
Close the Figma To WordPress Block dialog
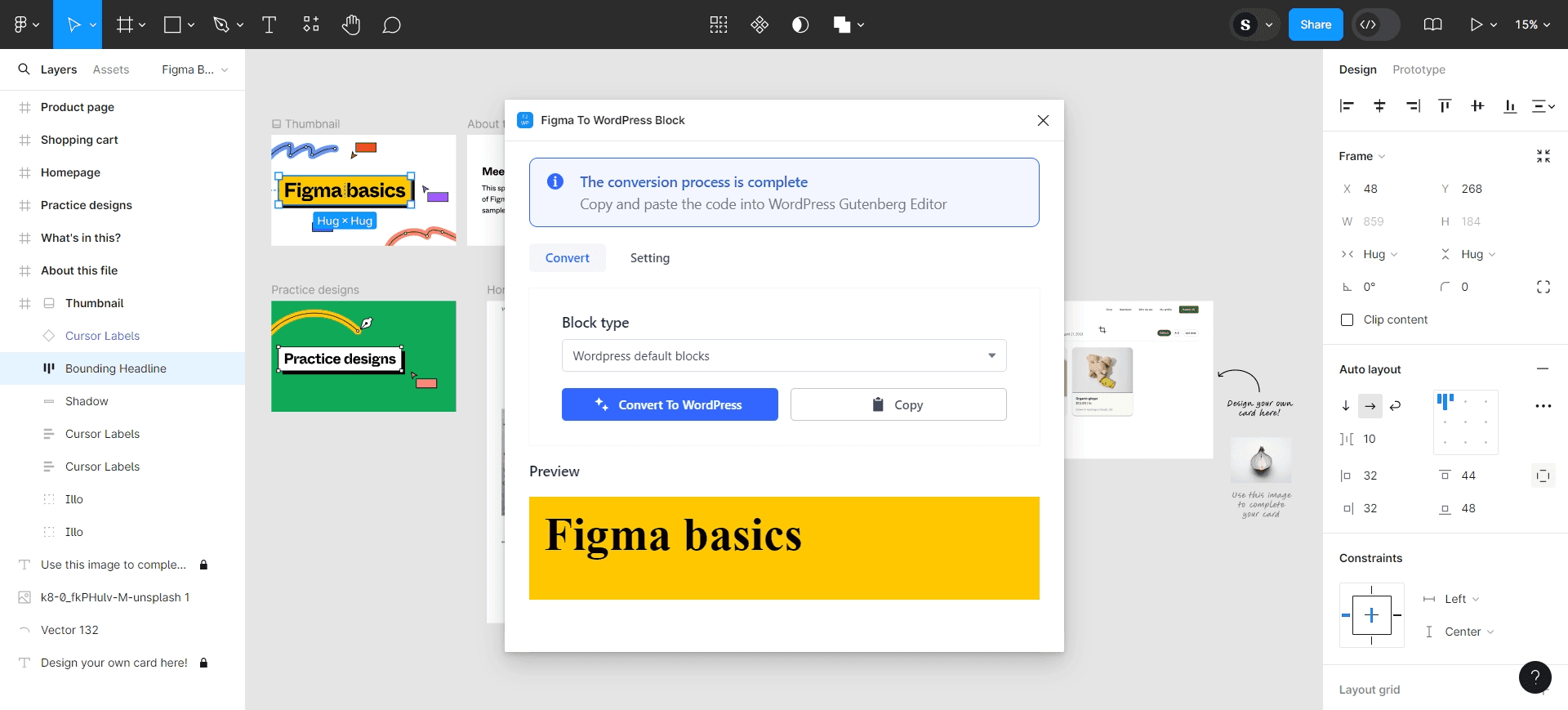click(1043, 120)
